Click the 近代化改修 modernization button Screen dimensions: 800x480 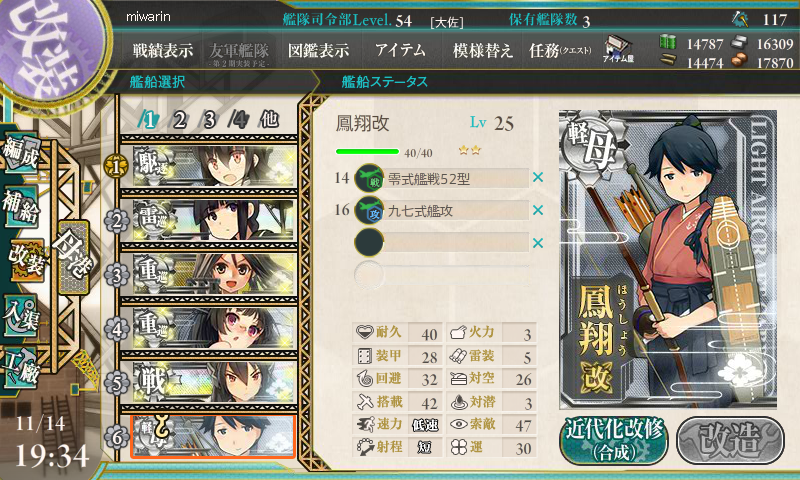click(614, 440)
